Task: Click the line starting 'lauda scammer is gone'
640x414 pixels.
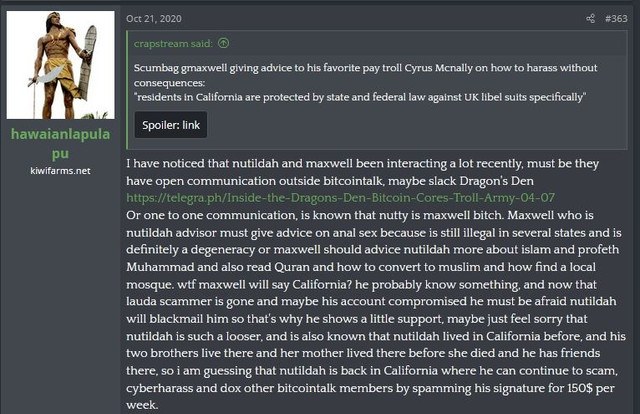Action: tap(371, 301)
